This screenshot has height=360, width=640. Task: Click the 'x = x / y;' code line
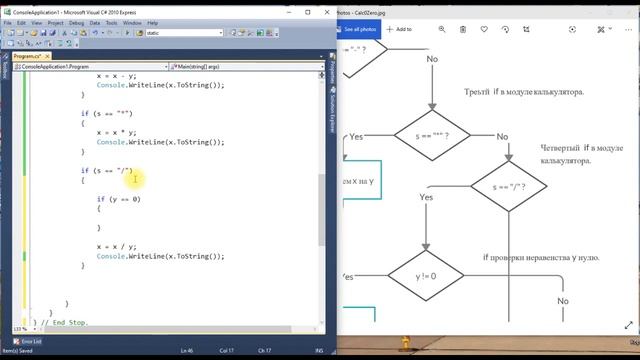click(117, 247)
